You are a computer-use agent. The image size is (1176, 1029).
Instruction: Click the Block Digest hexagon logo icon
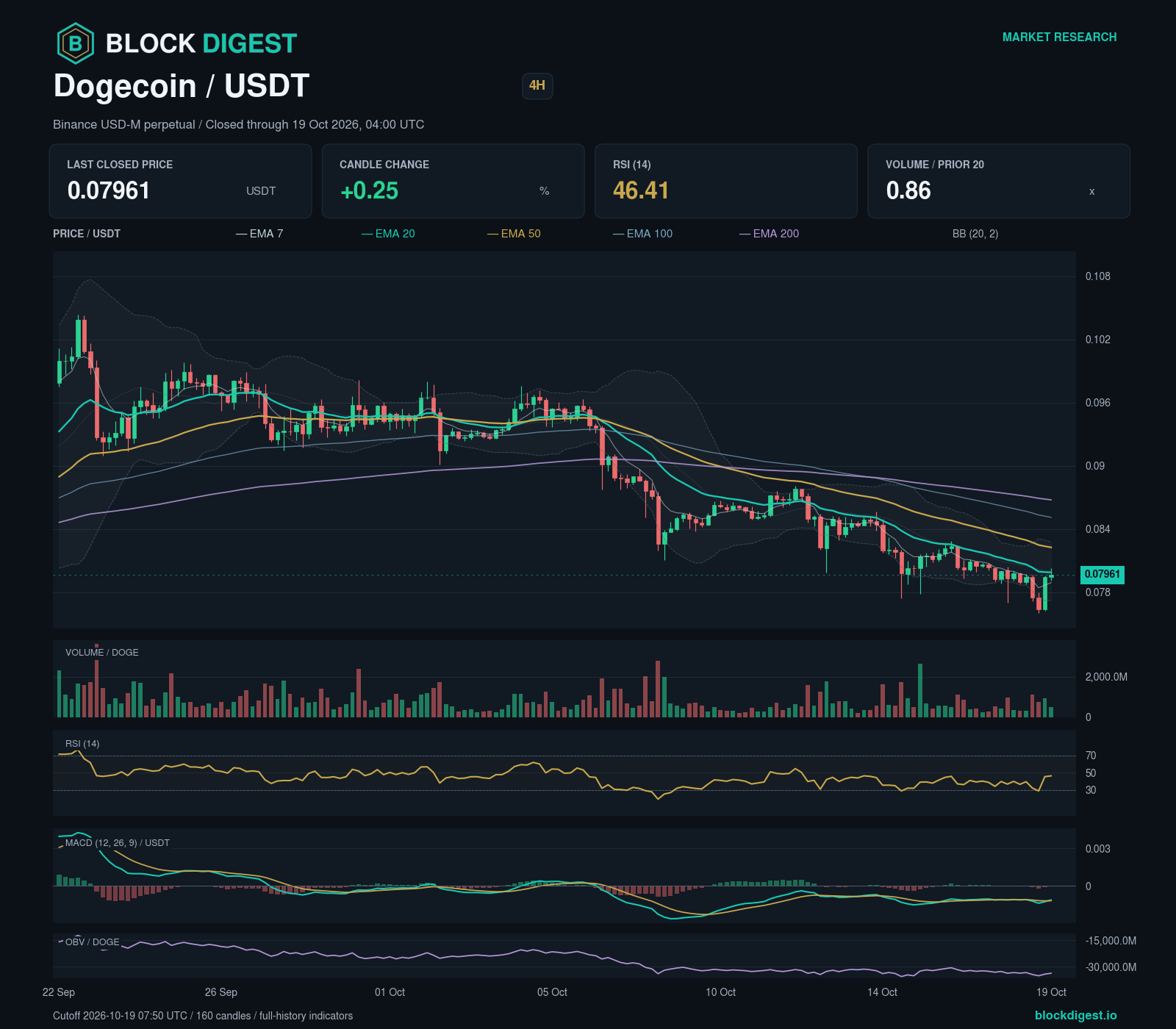pyautogui.click(x=75, y=43)
